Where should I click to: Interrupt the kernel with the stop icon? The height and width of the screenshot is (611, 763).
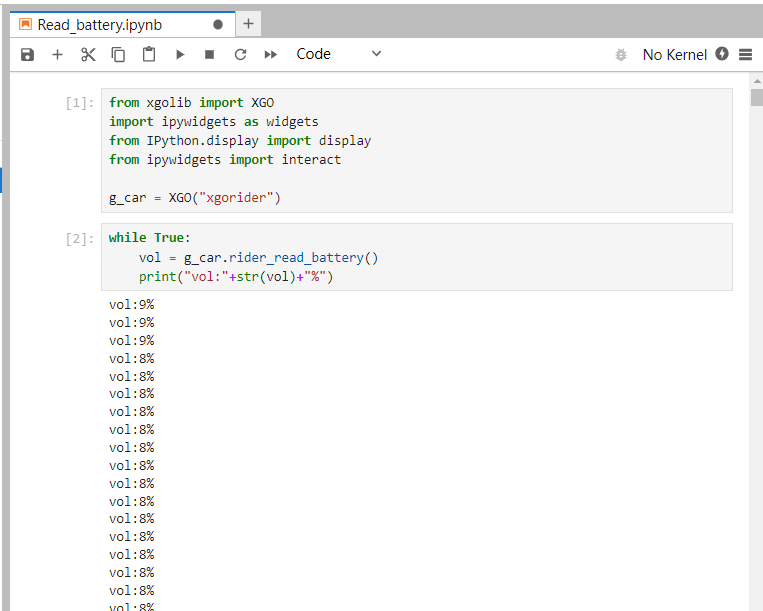point(210,54)
